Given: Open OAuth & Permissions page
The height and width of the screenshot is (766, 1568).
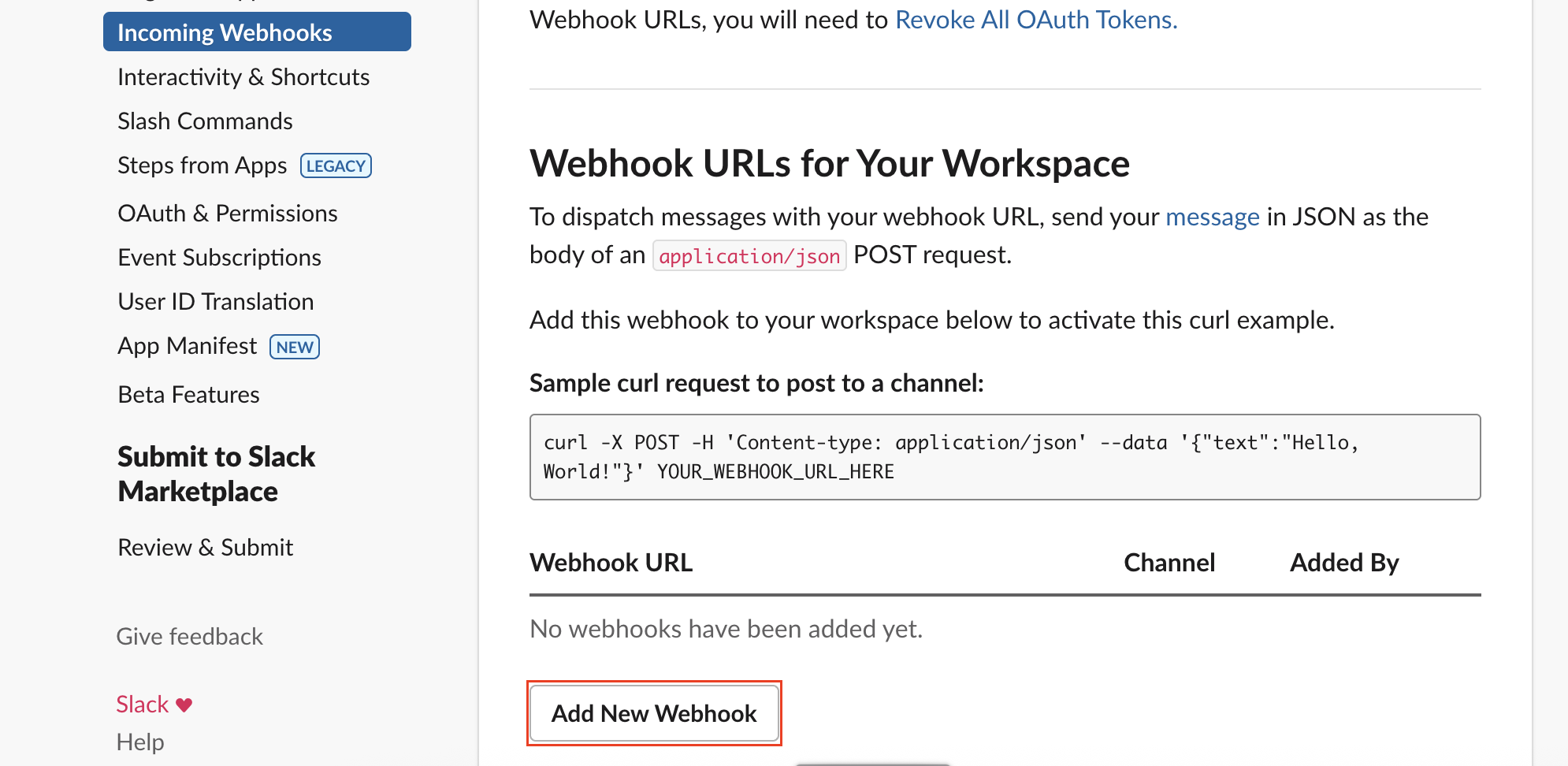Looking at the screenshot, I should (x=228, y=214).
